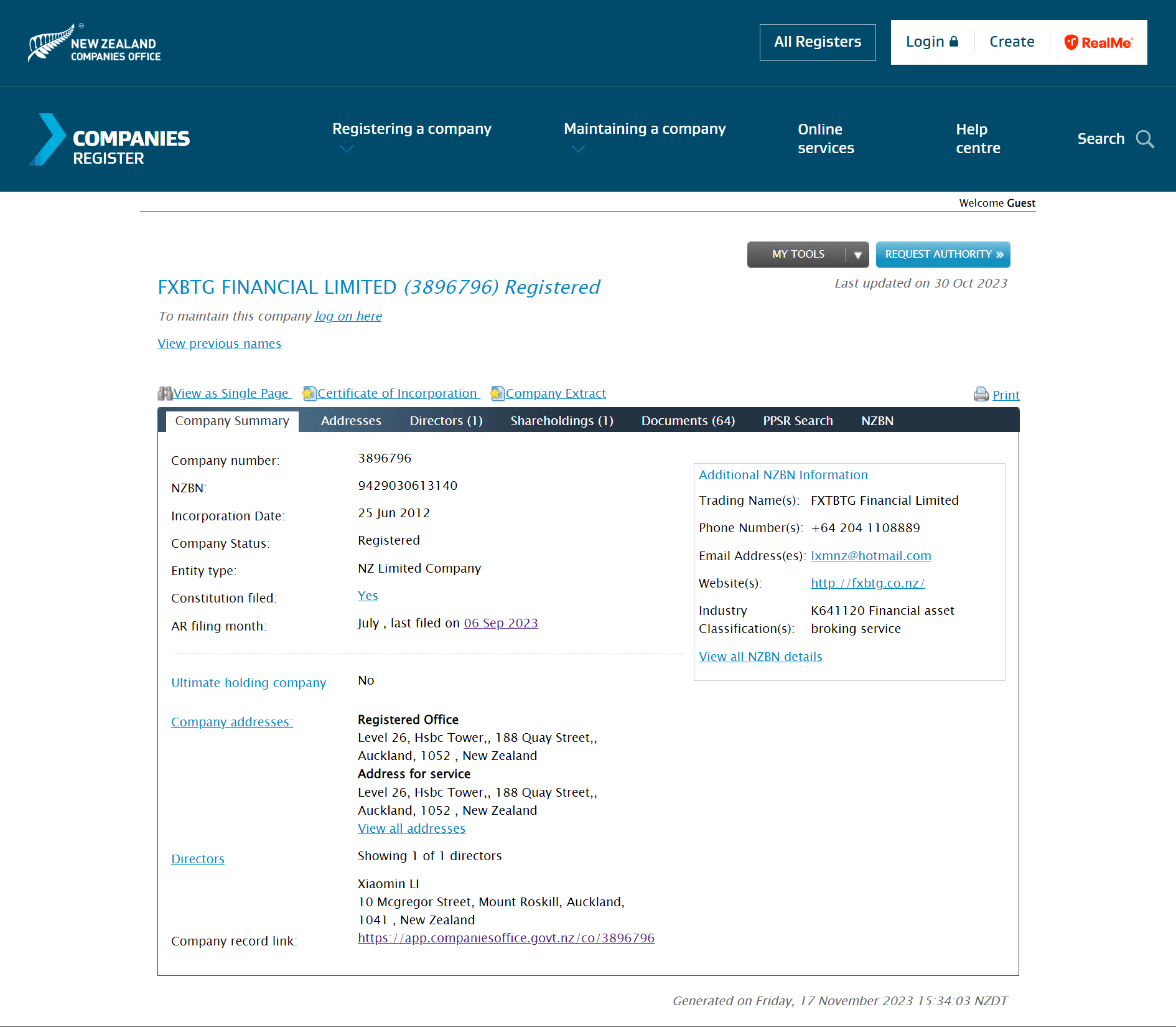Viewport: 1176px width, 1027px height.
Task: Click the Login button
Action: pos(932,42)
